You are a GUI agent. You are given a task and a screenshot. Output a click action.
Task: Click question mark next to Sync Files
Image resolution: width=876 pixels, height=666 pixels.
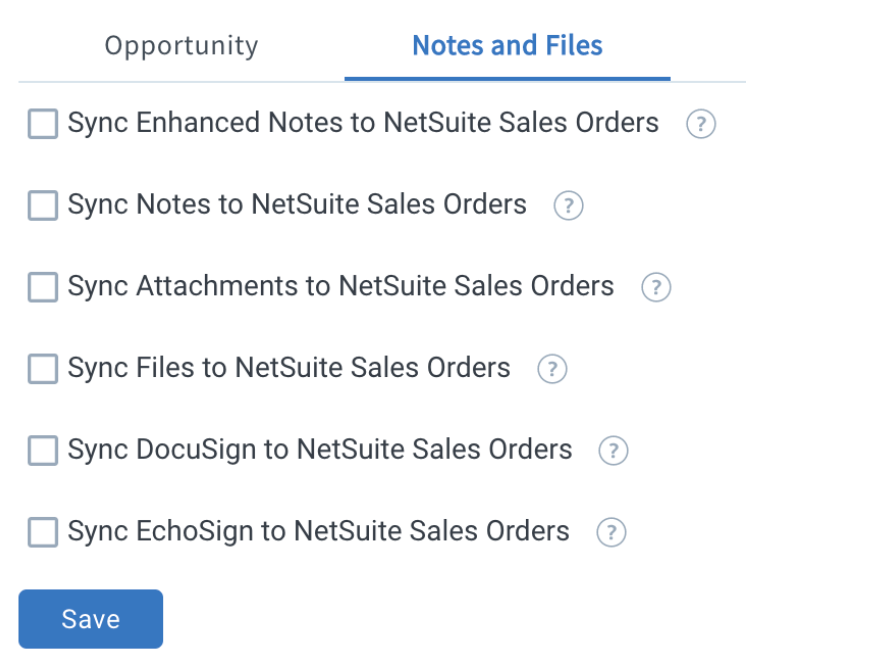[x=552, y=369]
